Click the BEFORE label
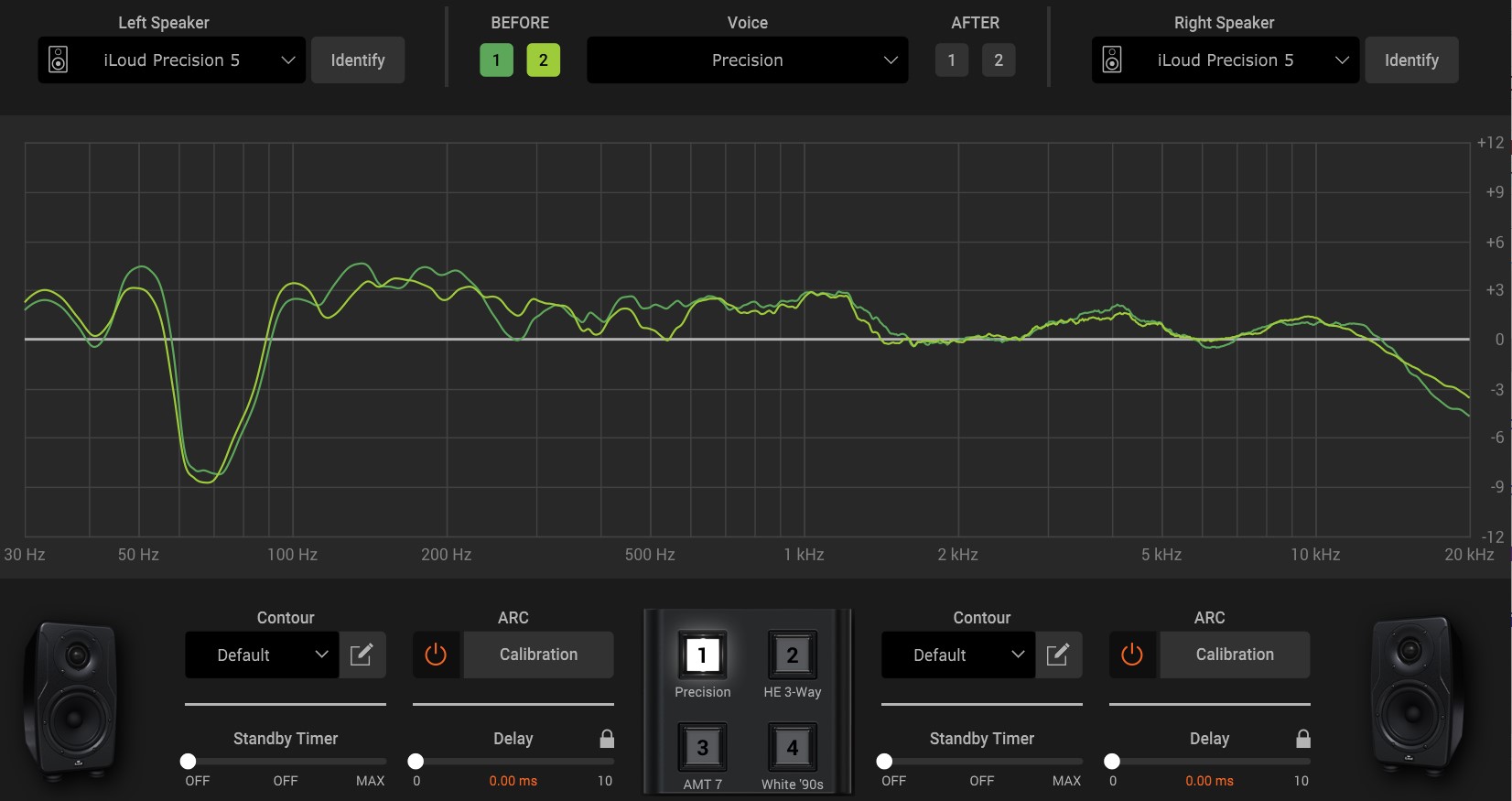 (521, 23)
